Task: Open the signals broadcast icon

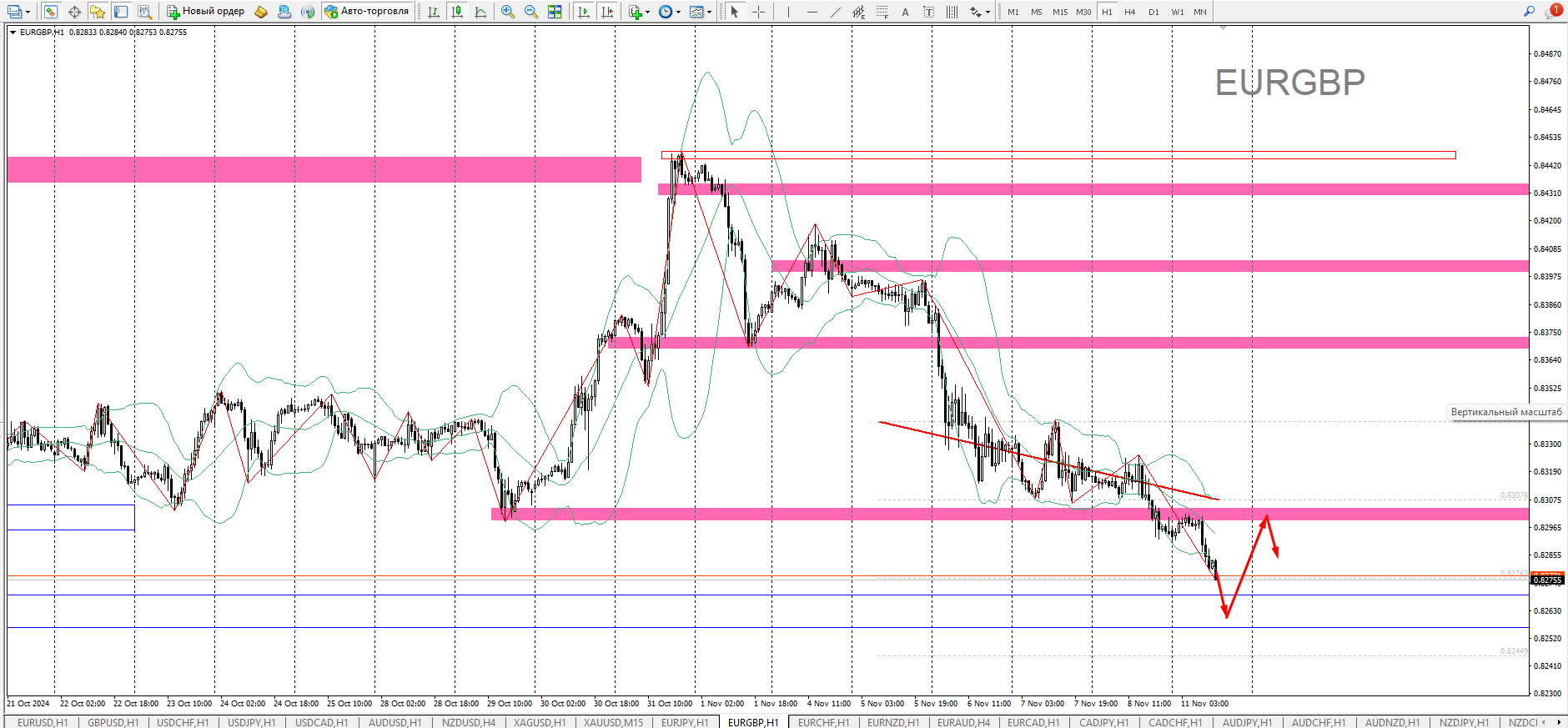Action: click(x=308, y=12)
